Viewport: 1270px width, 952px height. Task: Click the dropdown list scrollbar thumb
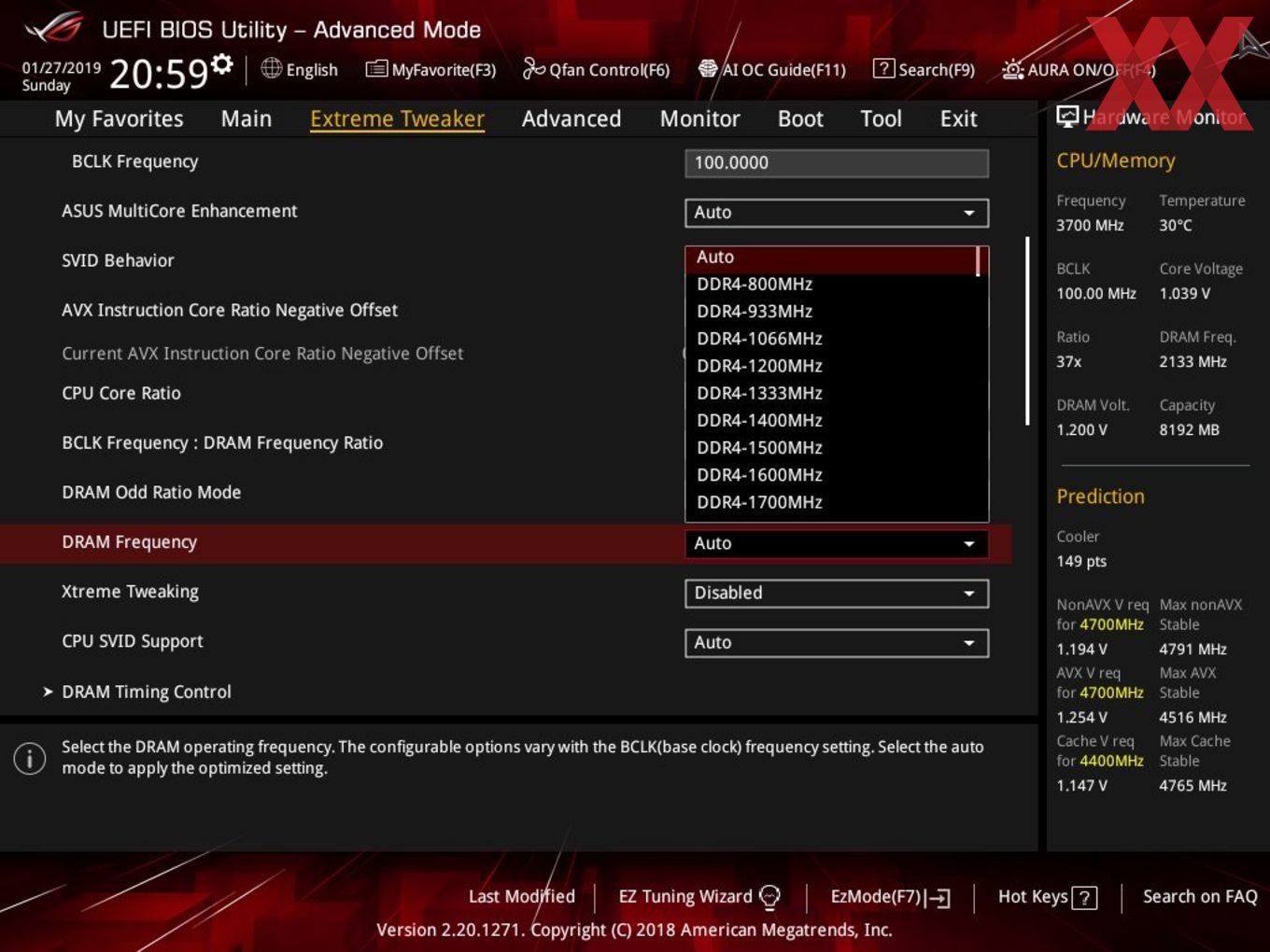(x=978, y=260)
